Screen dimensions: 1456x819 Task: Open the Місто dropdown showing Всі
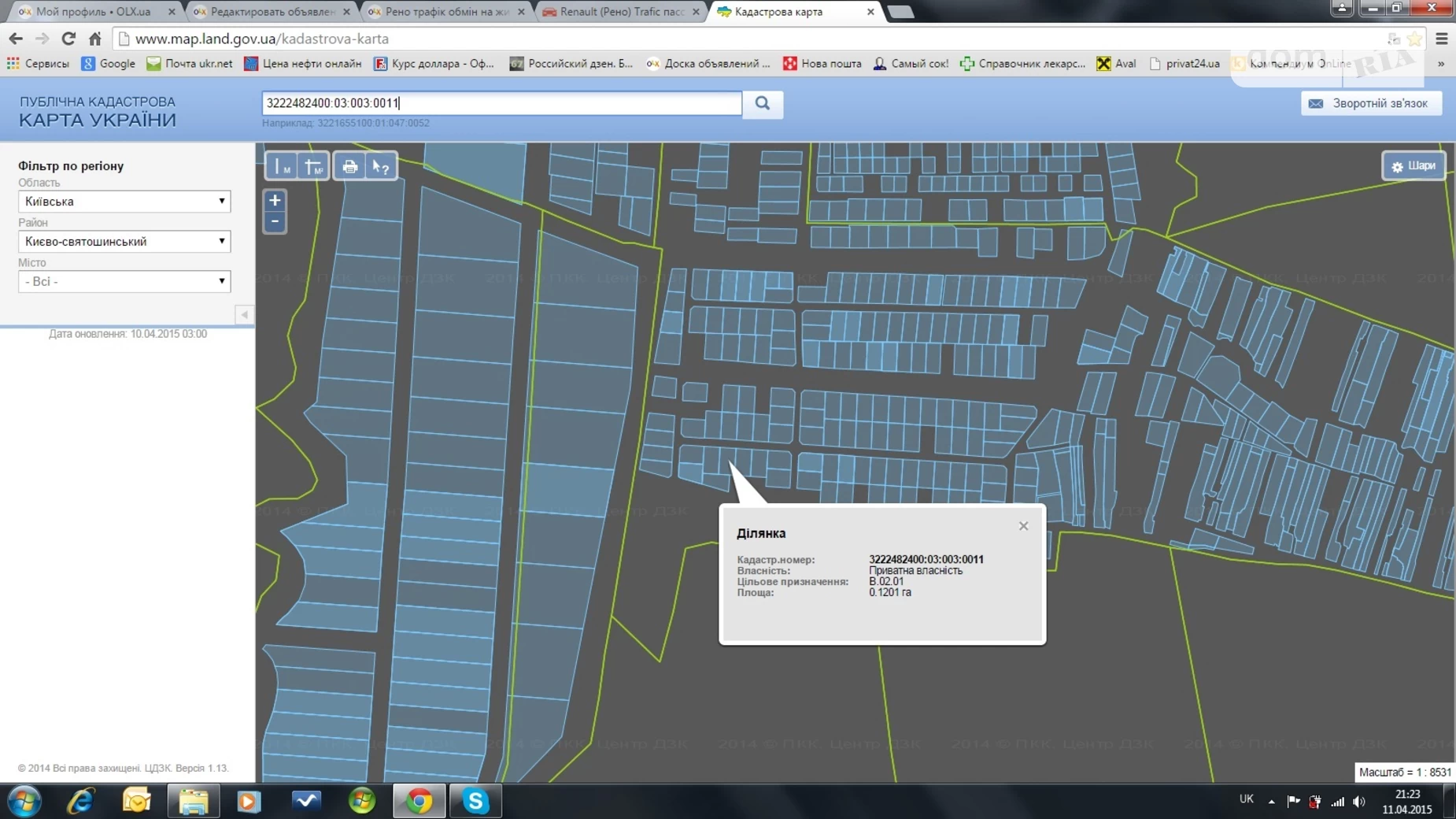(124, 281)
